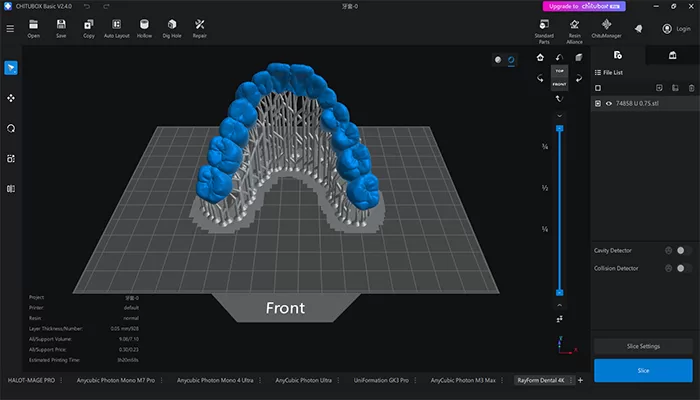Open Anycubic Photon Mono 4 Ultra tab options
This screenshot has height=400, width=700.
pyautogui.click(x=260, y=380)
